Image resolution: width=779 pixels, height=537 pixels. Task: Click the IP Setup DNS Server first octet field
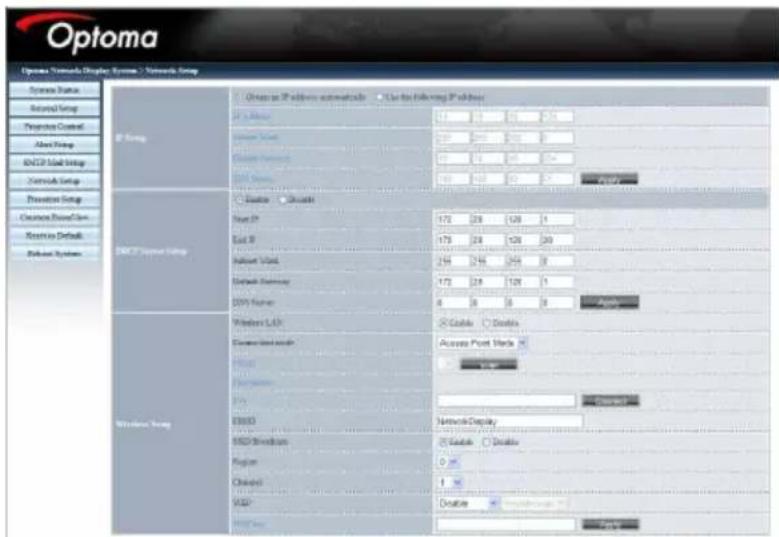tap(453, 179)
